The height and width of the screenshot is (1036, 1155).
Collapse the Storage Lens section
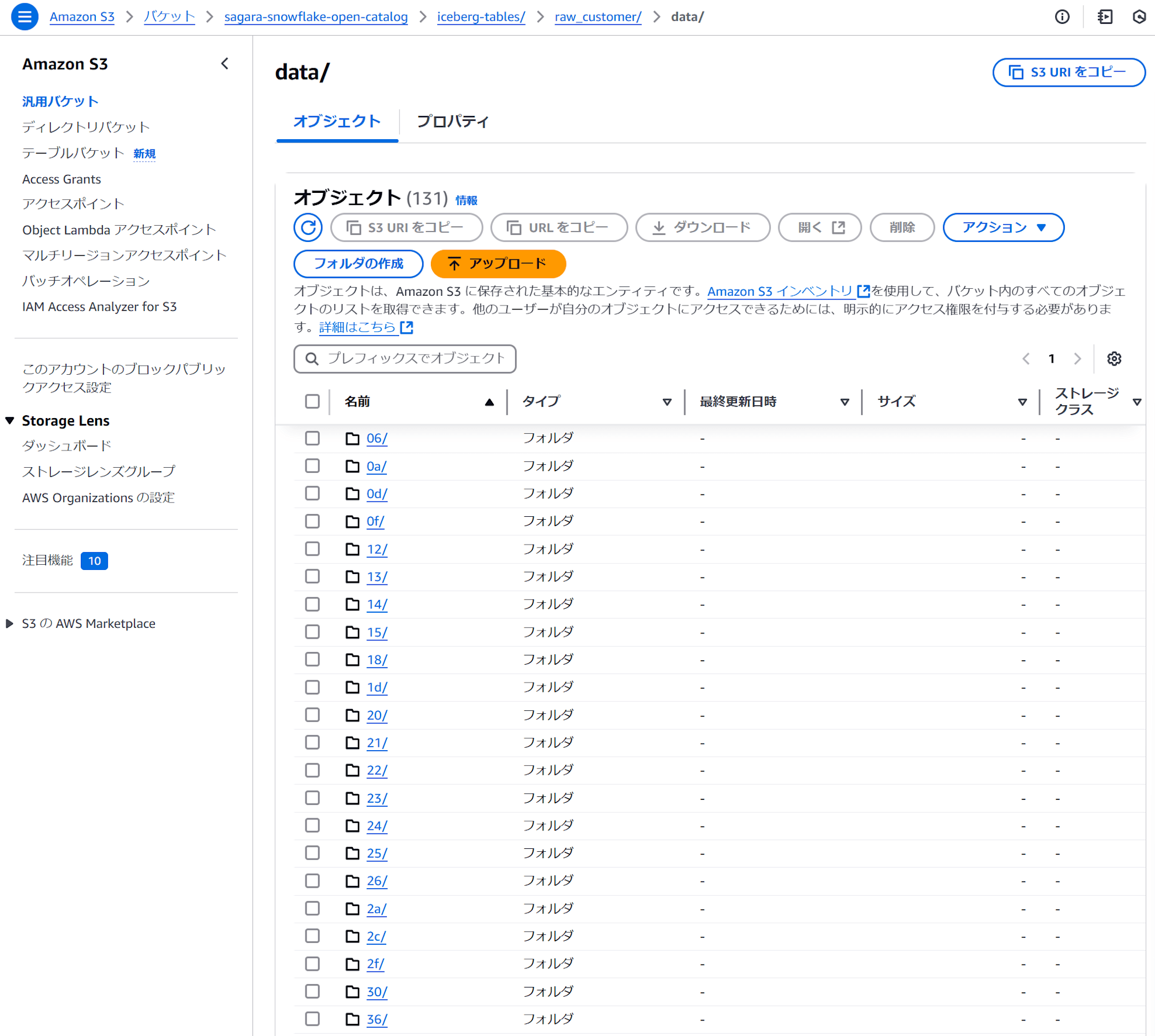click(x=9, y=420)
